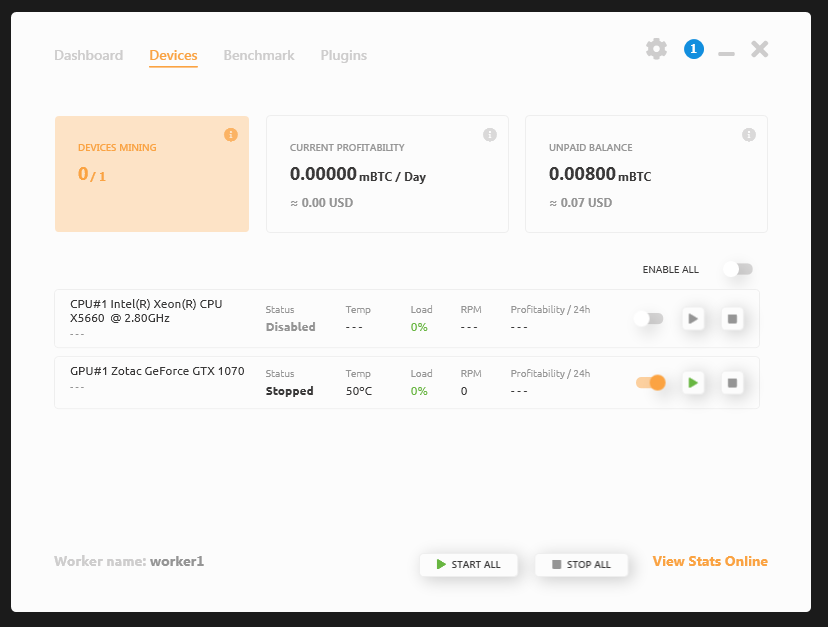
Task: Select the Devices Mining summary card
Action: point(152,174)
